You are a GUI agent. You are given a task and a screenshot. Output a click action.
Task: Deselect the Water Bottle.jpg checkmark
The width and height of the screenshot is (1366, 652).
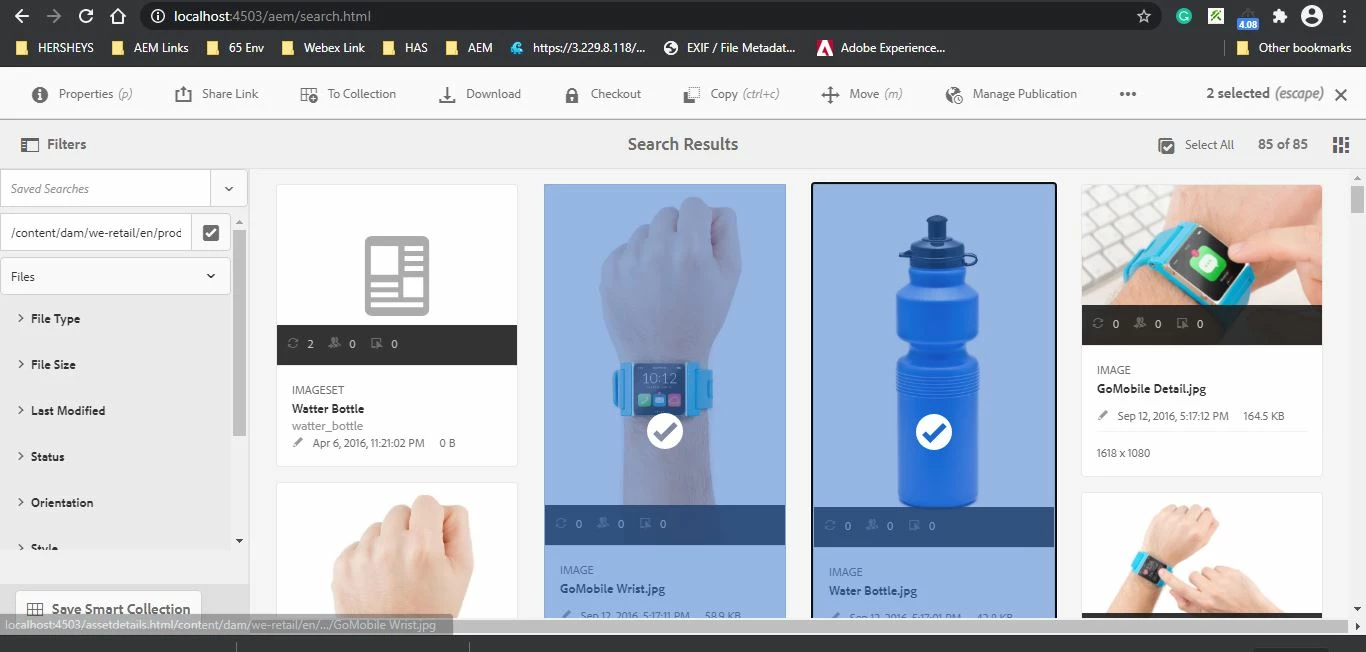point(934,432)
